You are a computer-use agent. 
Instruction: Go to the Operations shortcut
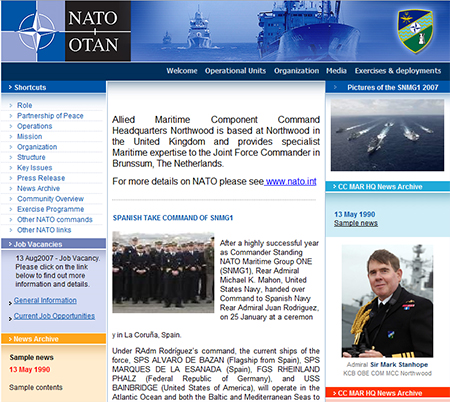click(x=35, y=126)
